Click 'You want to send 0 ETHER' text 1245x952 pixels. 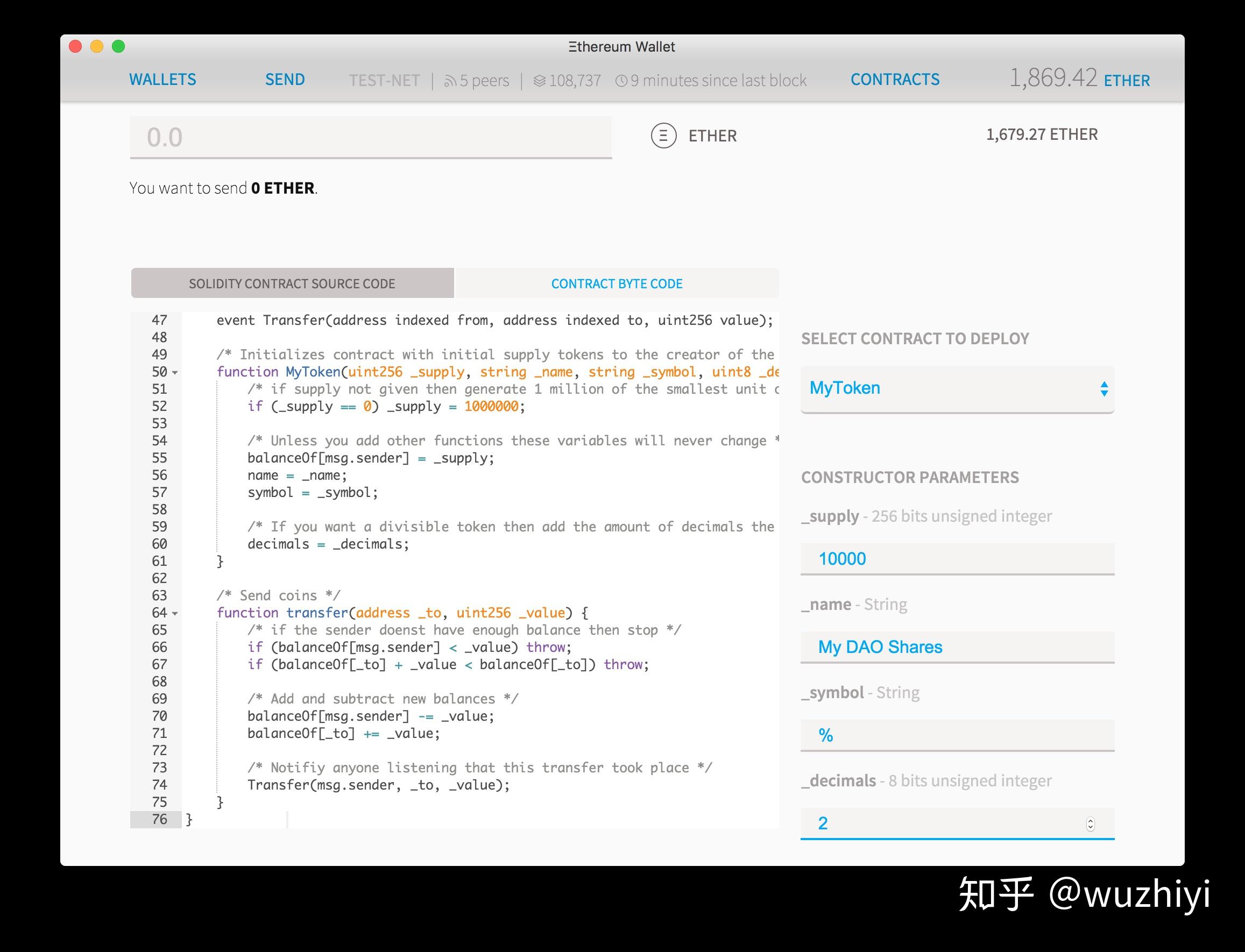pos(223,188)
